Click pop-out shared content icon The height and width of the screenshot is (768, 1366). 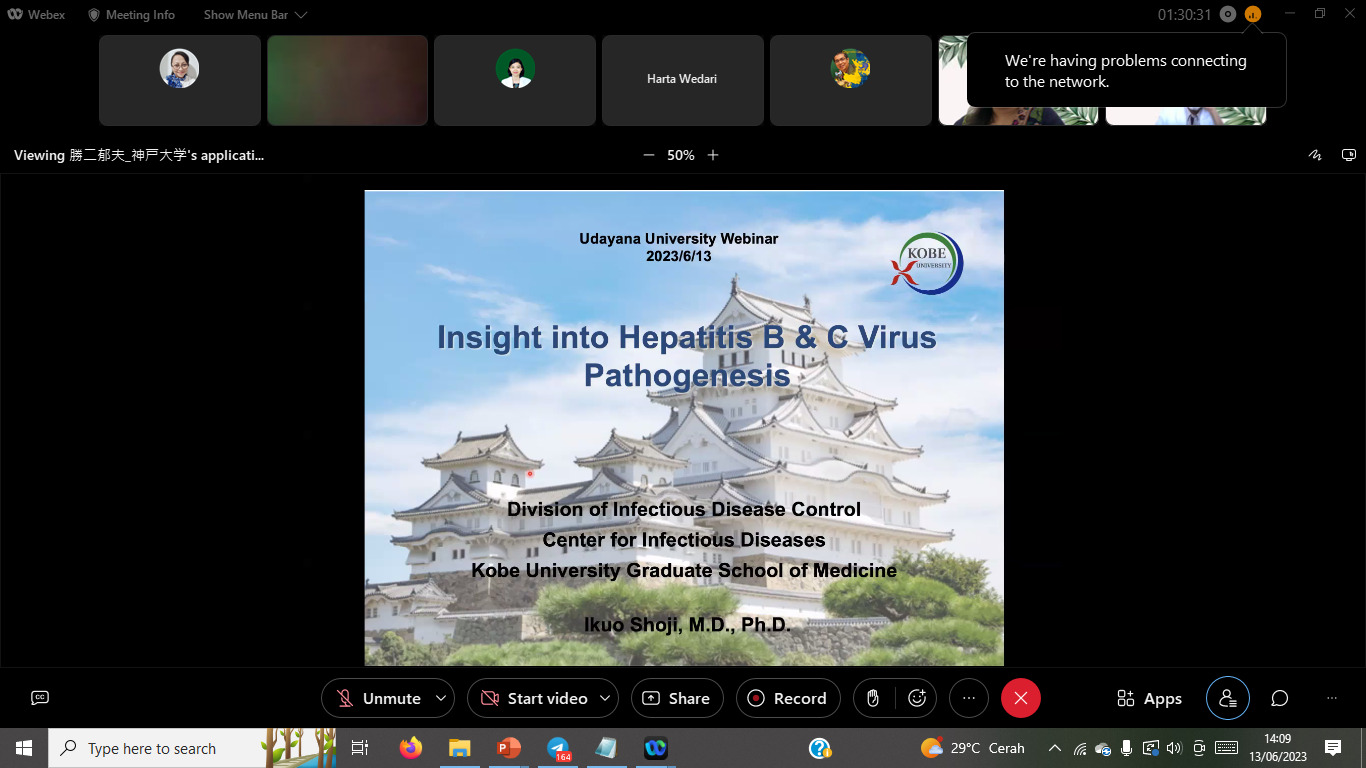click(1349, 155)
